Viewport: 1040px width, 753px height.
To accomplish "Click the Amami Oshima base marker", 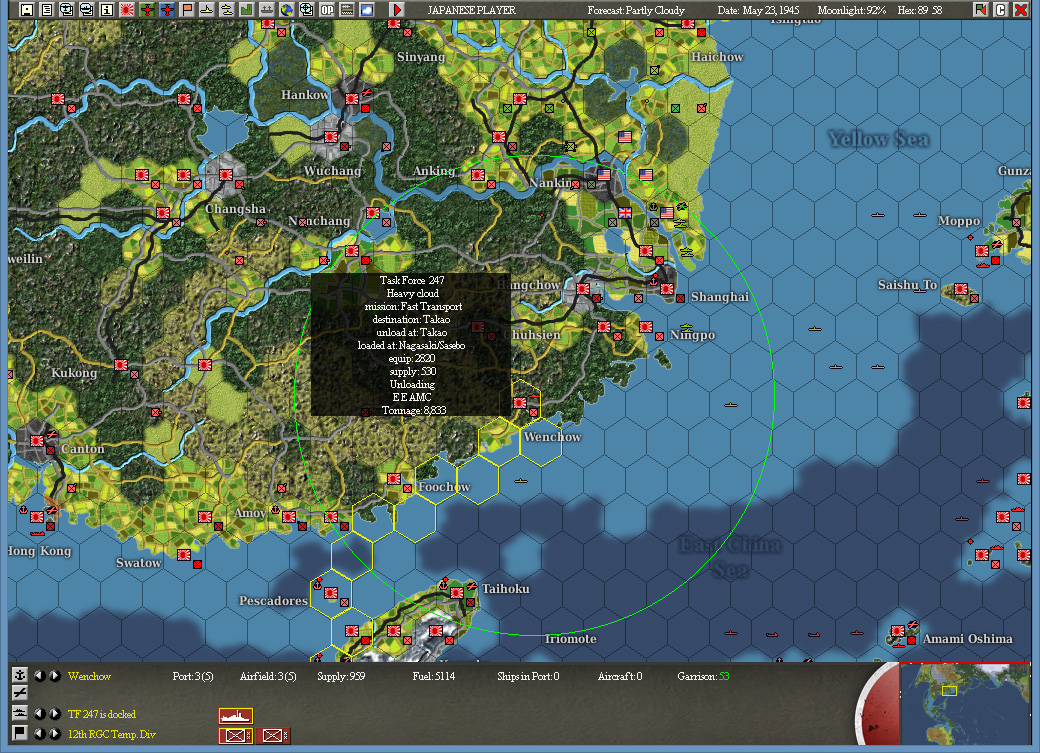I will click(897, 630).
